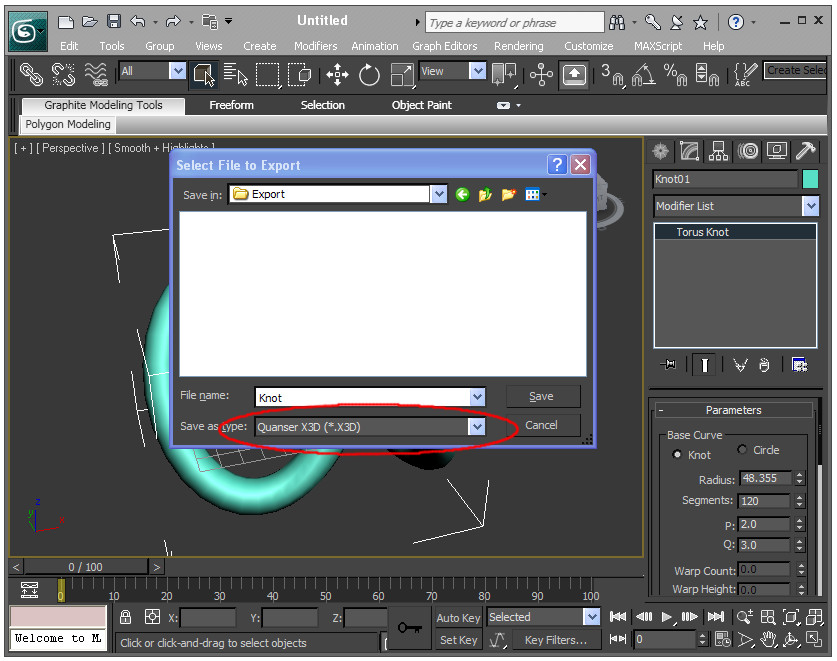Open the Save as type dropdown
The width and height of the screenshot is (837, 661).
477,426
